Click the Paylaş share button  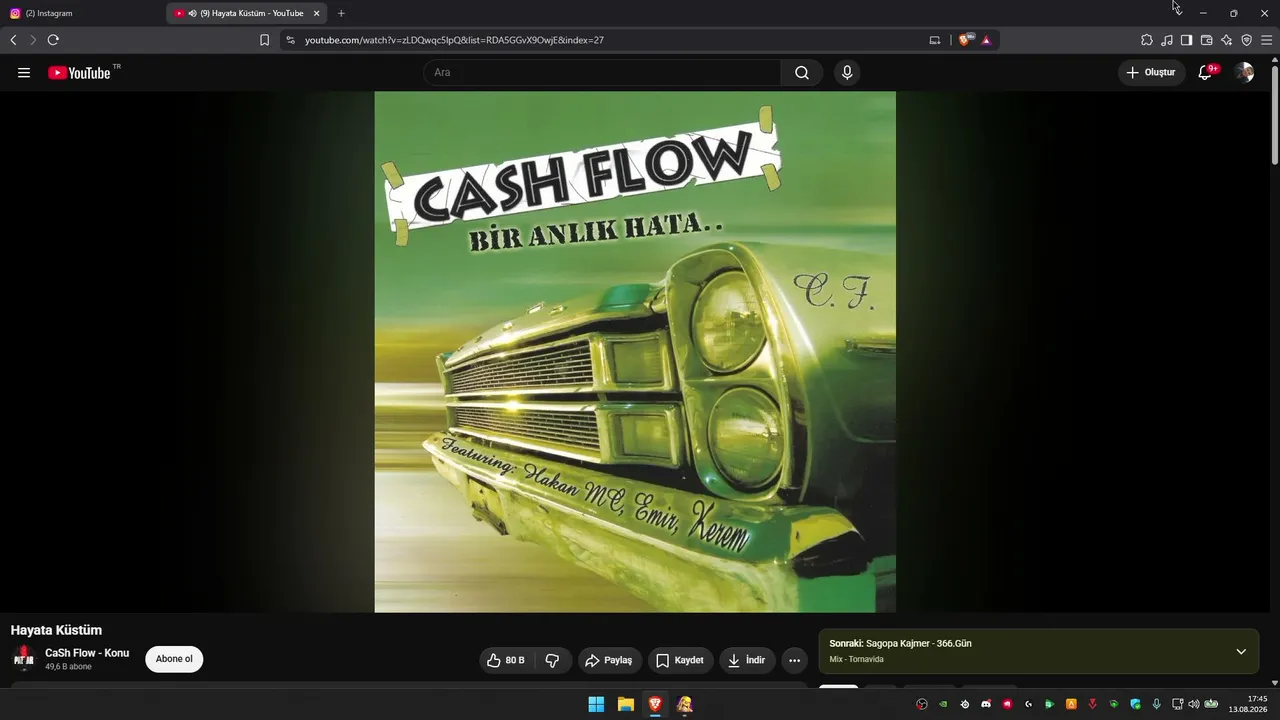(x=609, y=660)
